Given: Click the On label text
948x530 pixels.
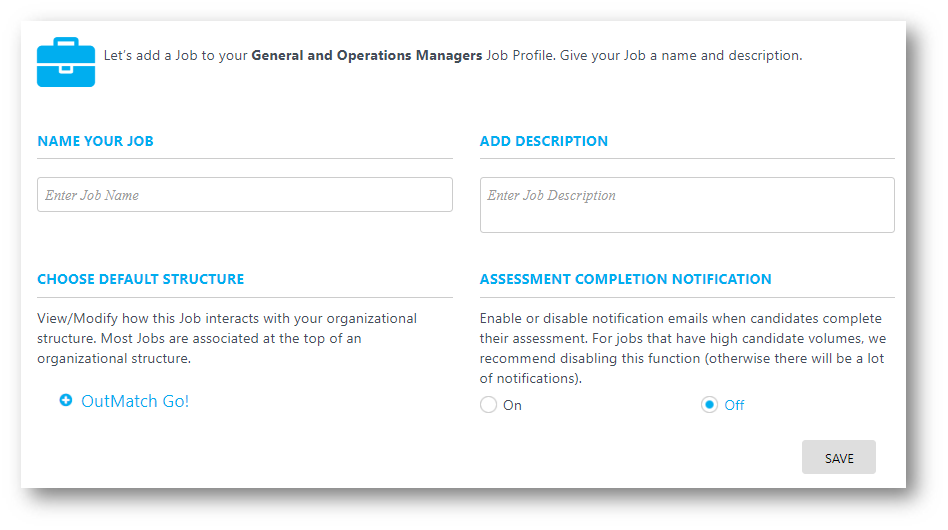Looking at the screenshot, I should [512, 406].
